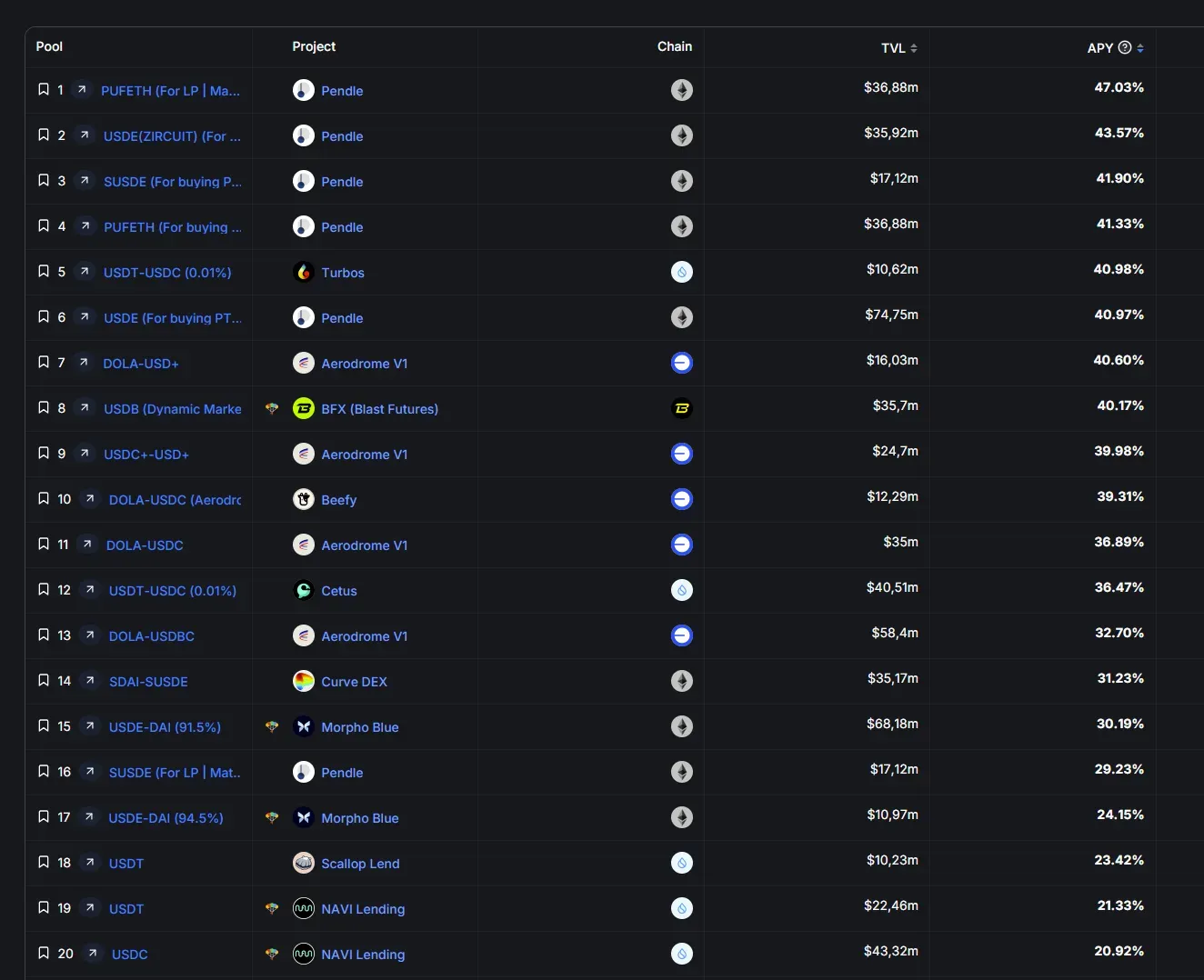Open the USDE-DAI (91.5%) pool link
The height and width of the screenshot is (980, 1204).
click(165, 726)
